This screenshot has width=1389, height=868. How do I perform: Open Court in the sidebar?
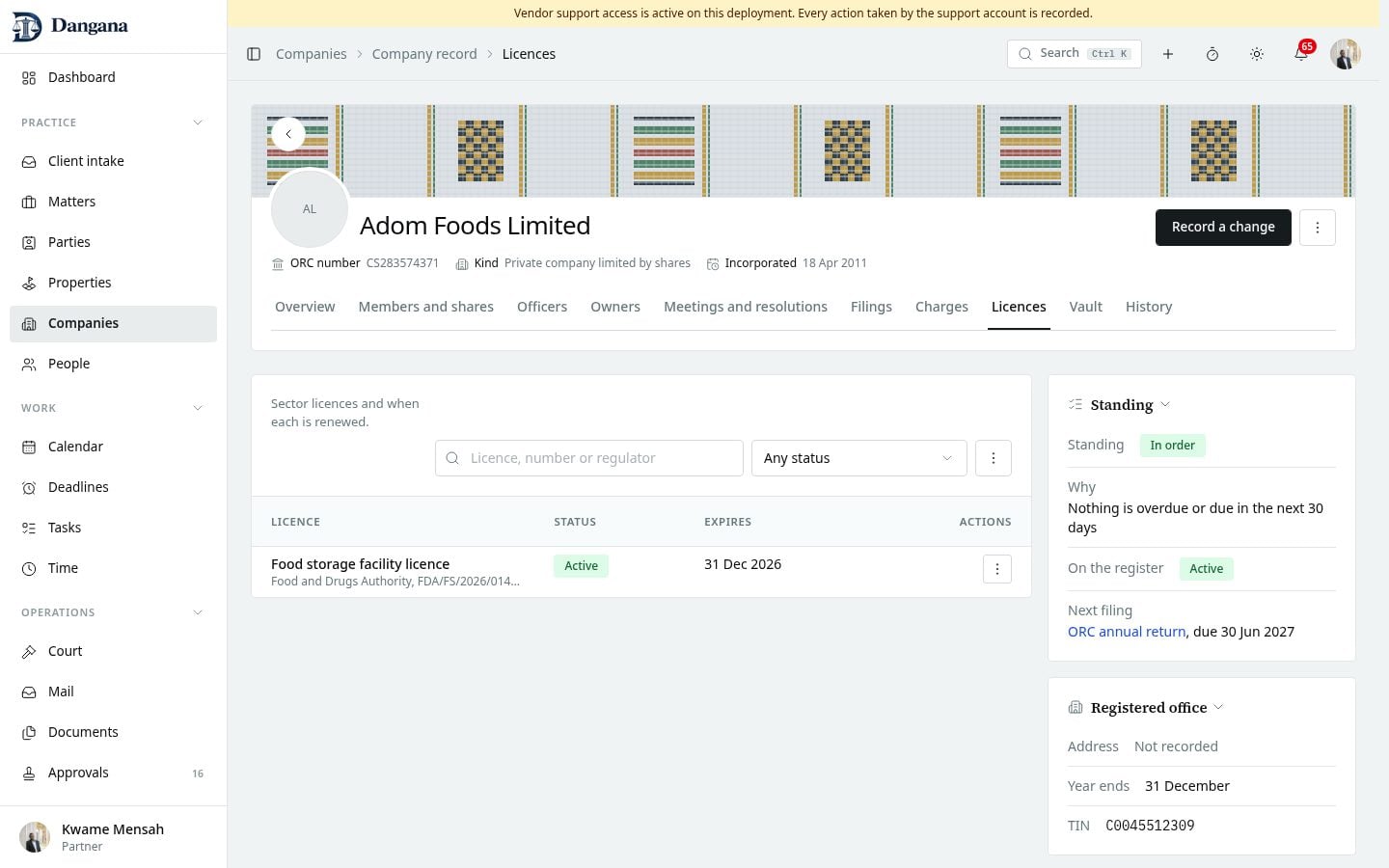pos(113,651)
